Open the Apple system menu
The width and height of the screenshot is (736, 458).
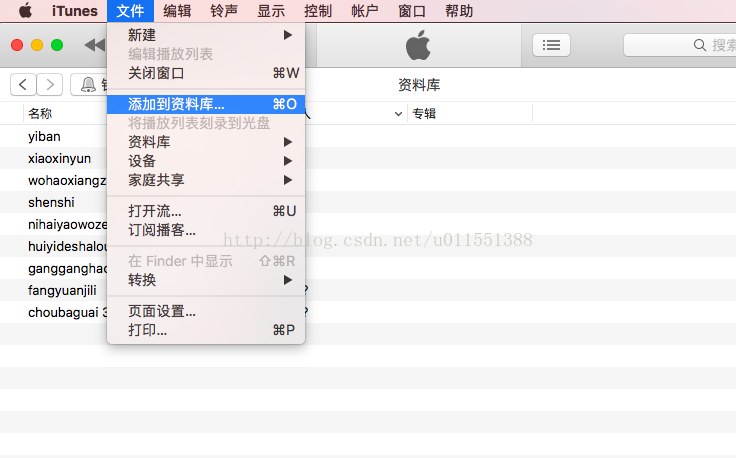(x=25, y=10)
